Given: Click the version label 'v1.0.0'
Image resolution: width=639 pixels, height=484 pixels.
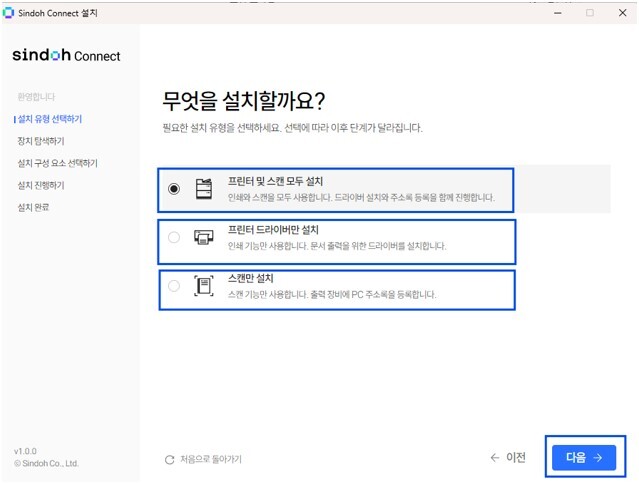Looking at the screenshot, I should click(25, 451).
